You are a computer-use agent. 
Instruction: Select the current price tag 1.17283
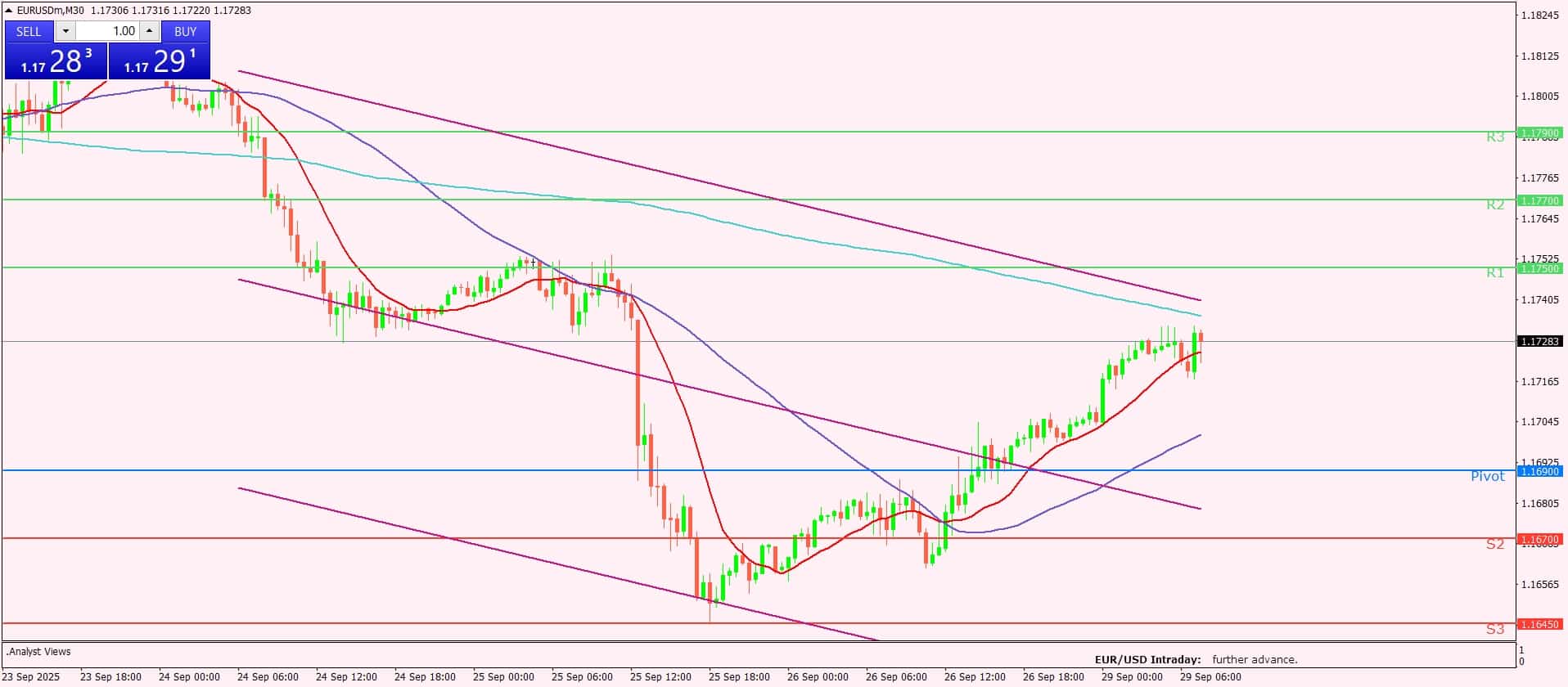click(1539, 341)
